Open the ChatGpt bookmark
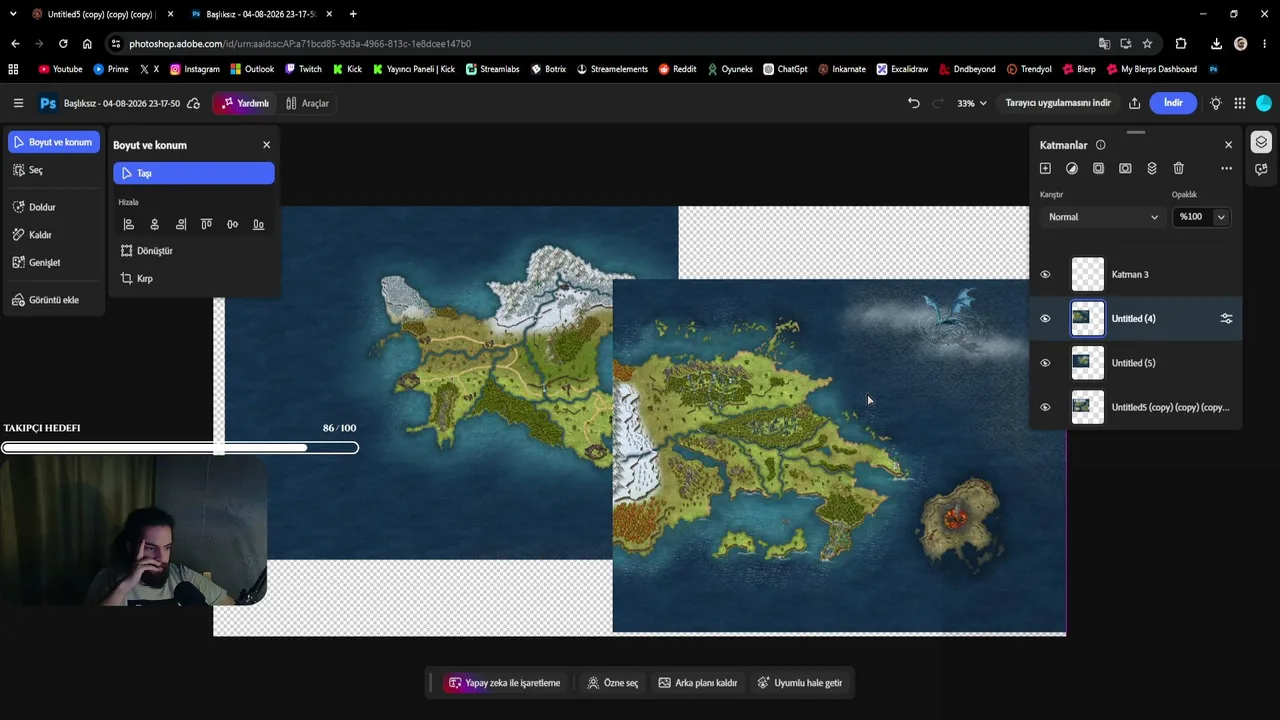This screenshot has height=720, width=1280. (x=785, y=69)
